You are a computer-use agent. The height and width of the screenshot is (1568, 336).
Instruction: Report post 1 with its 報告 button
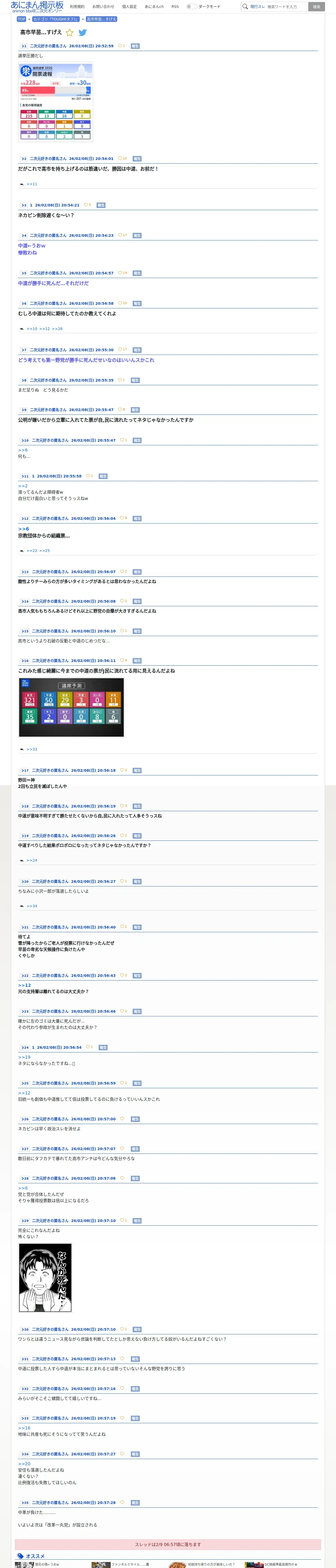[x=135, y=46]
